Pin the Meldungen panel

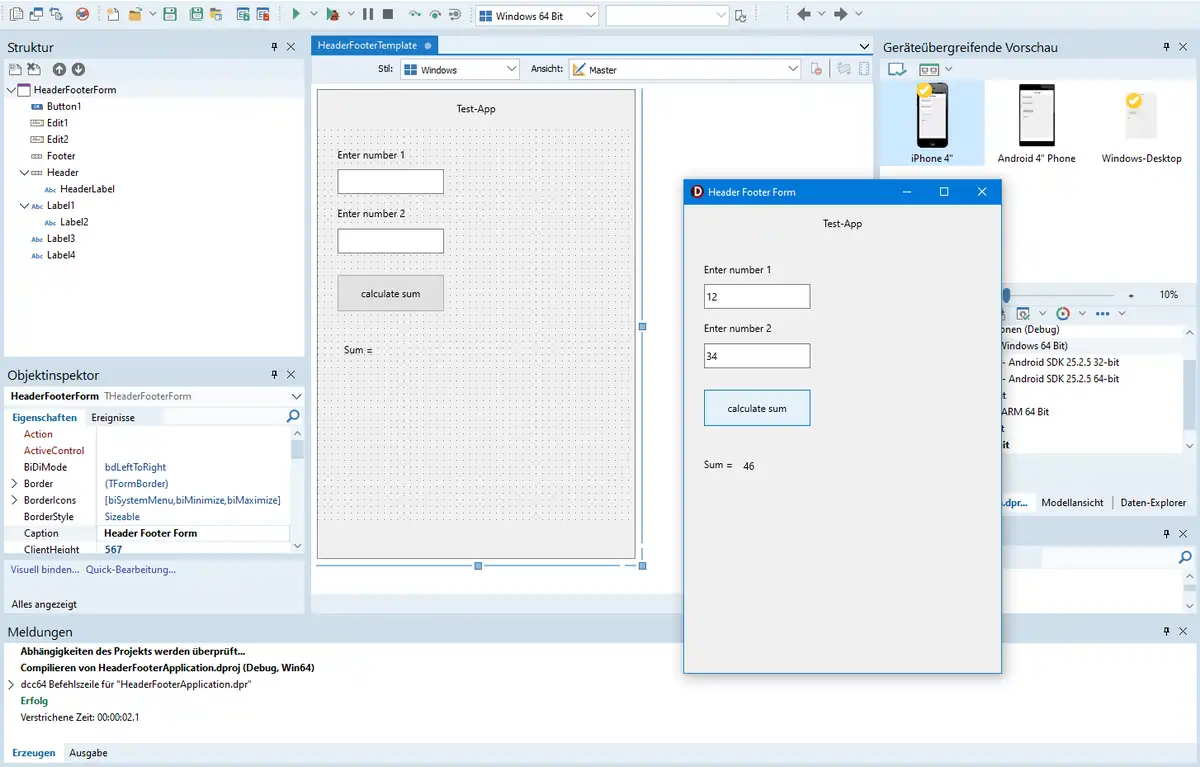coord(1167,632)
